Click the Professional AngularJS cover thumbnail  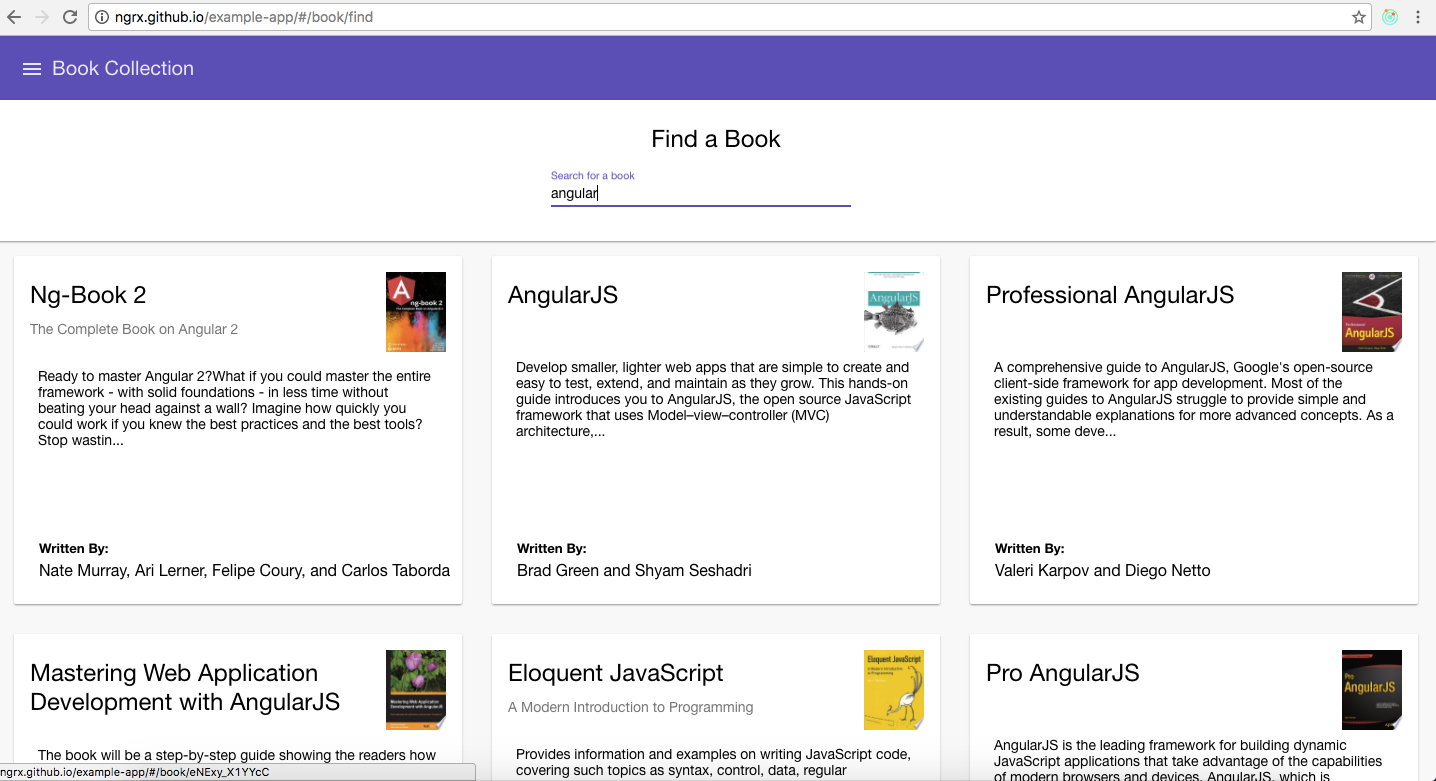pos(1372,312)
